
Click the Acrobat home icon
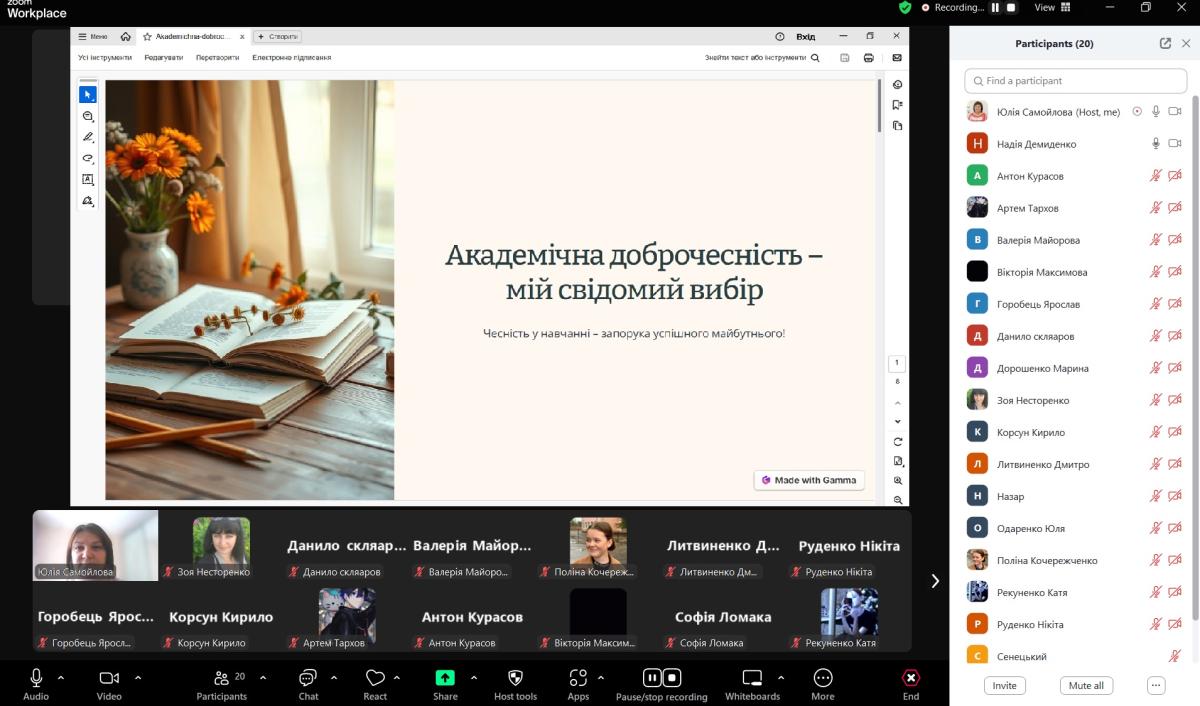(125, 36)
